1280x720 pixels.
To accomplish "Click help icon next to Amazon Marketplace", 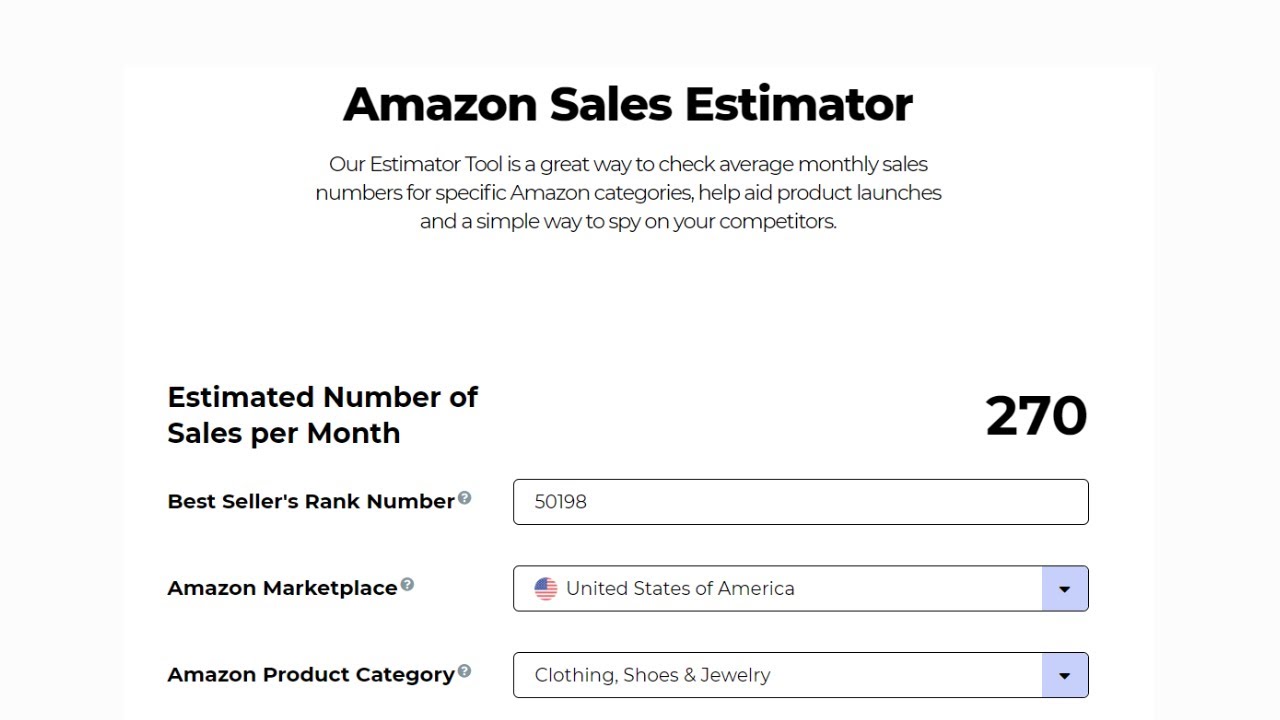I will point(407,585).
